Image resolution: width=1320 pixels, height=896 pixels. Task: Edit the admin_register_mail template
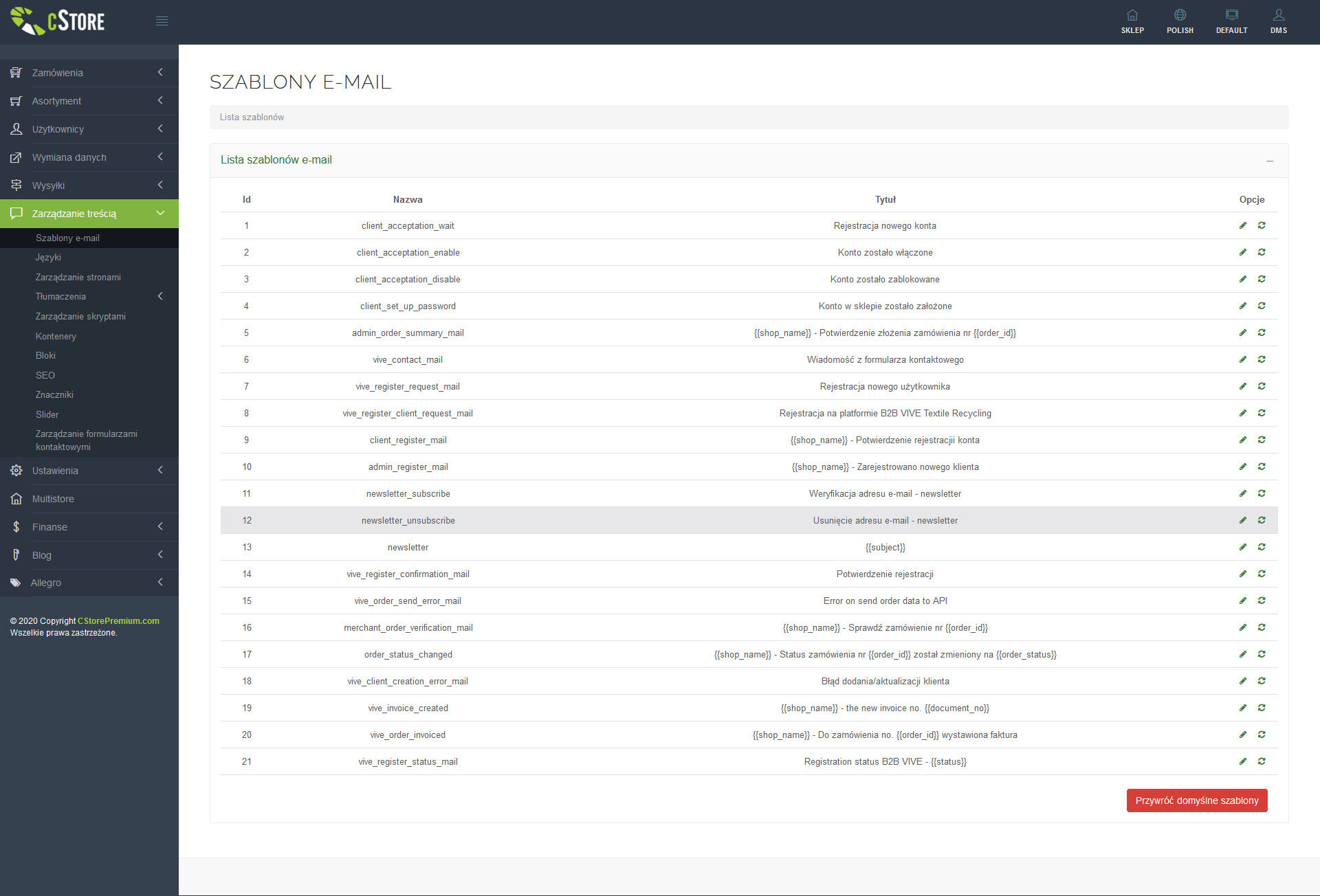click(1243, 467)
